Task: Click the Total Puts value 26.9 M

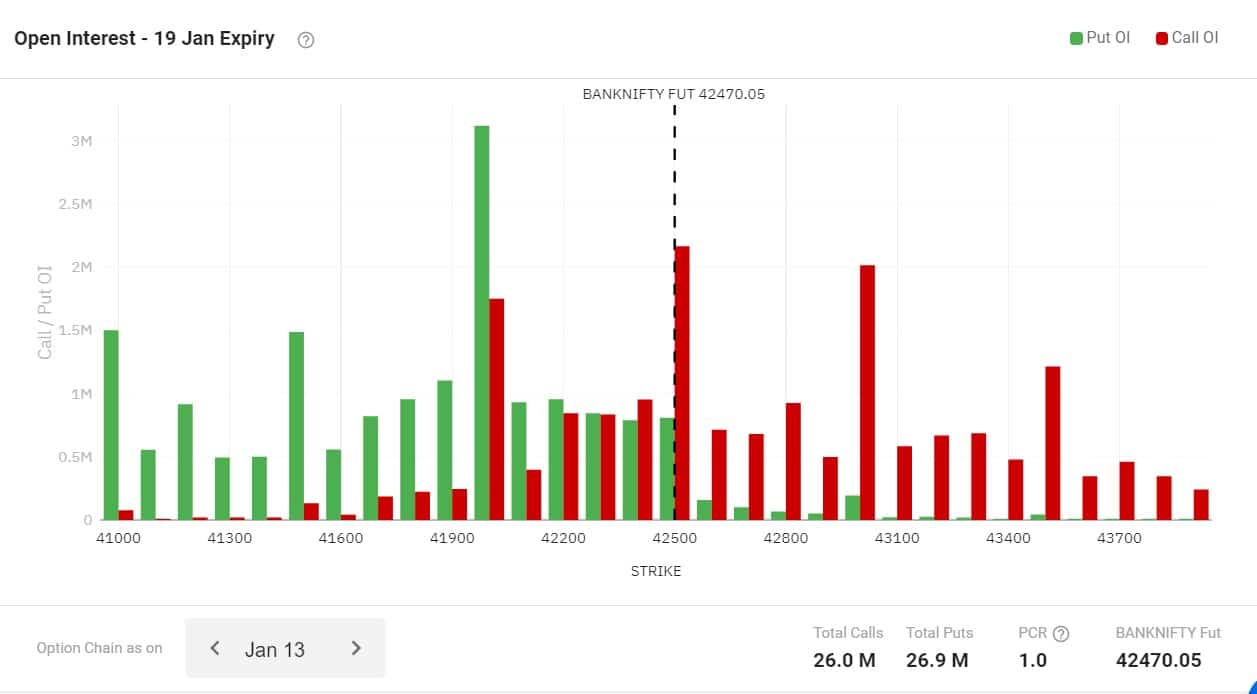Action: pyautogui.click(x=937, y=660)
